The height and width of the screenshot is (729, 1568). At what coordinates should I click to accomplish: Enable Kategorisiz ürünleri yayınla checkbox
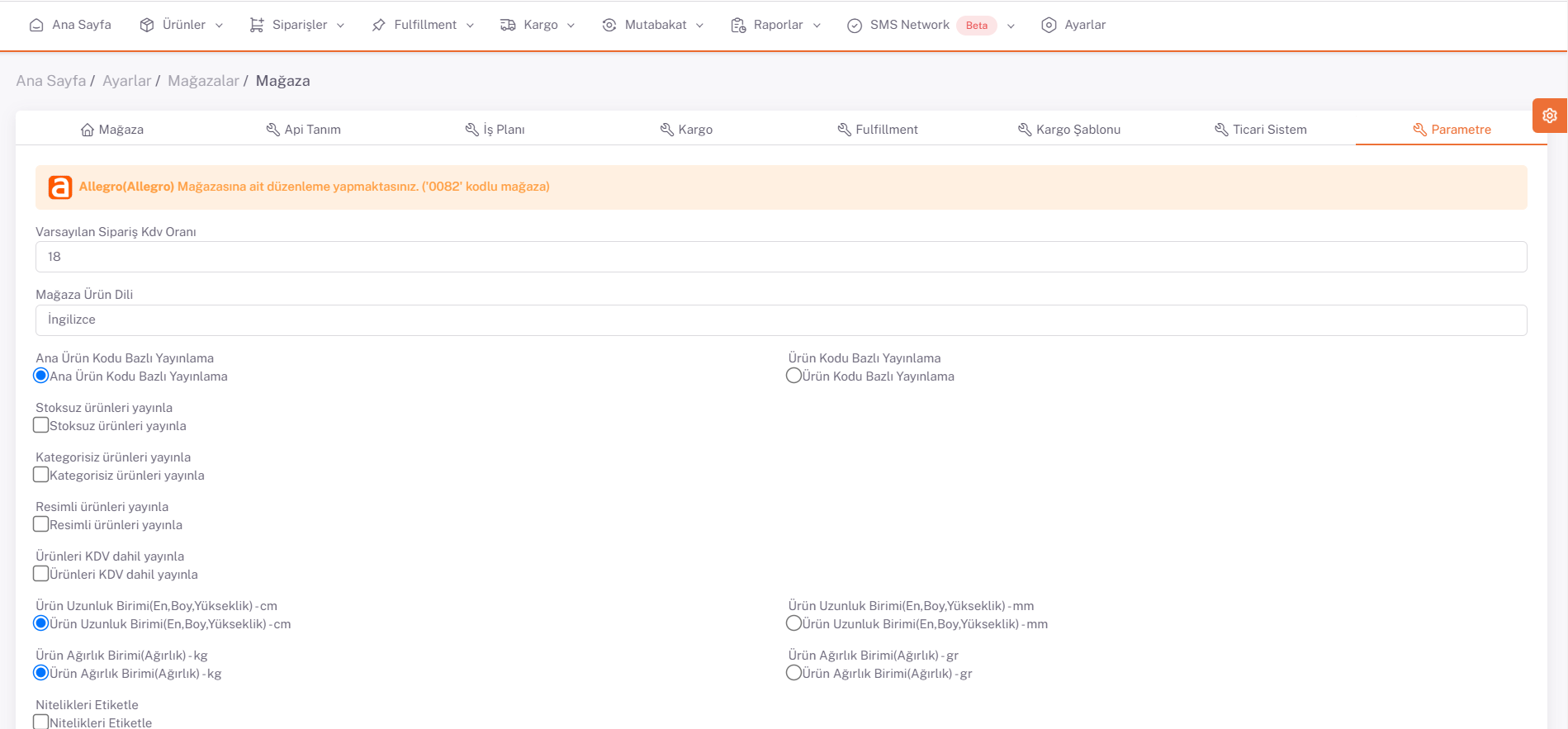coord(40,475)
